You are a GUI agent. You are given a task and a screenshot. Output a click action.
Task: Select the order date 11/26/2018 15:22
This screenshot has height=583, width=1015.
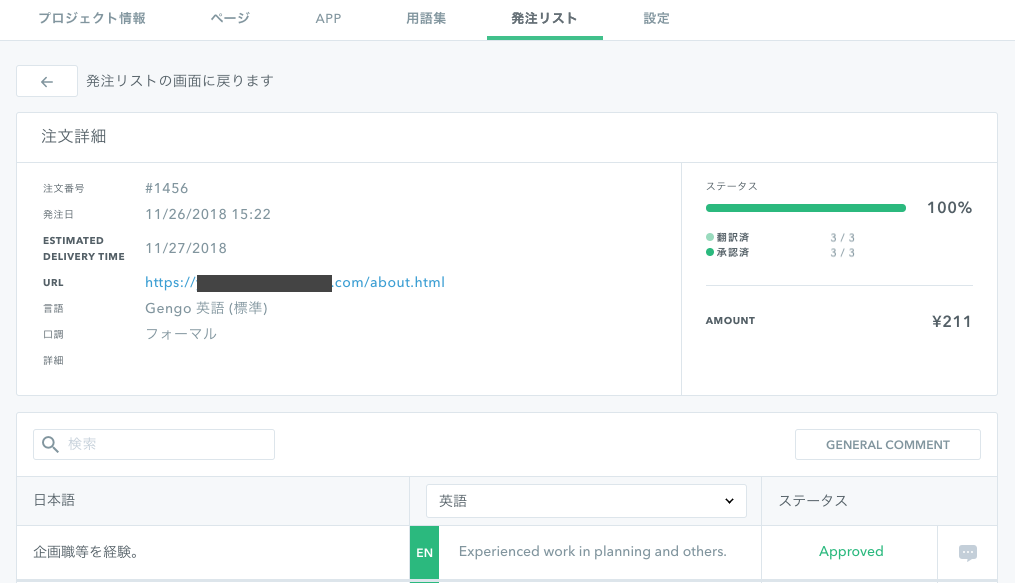pyautogui.click(x=208, y=214)
